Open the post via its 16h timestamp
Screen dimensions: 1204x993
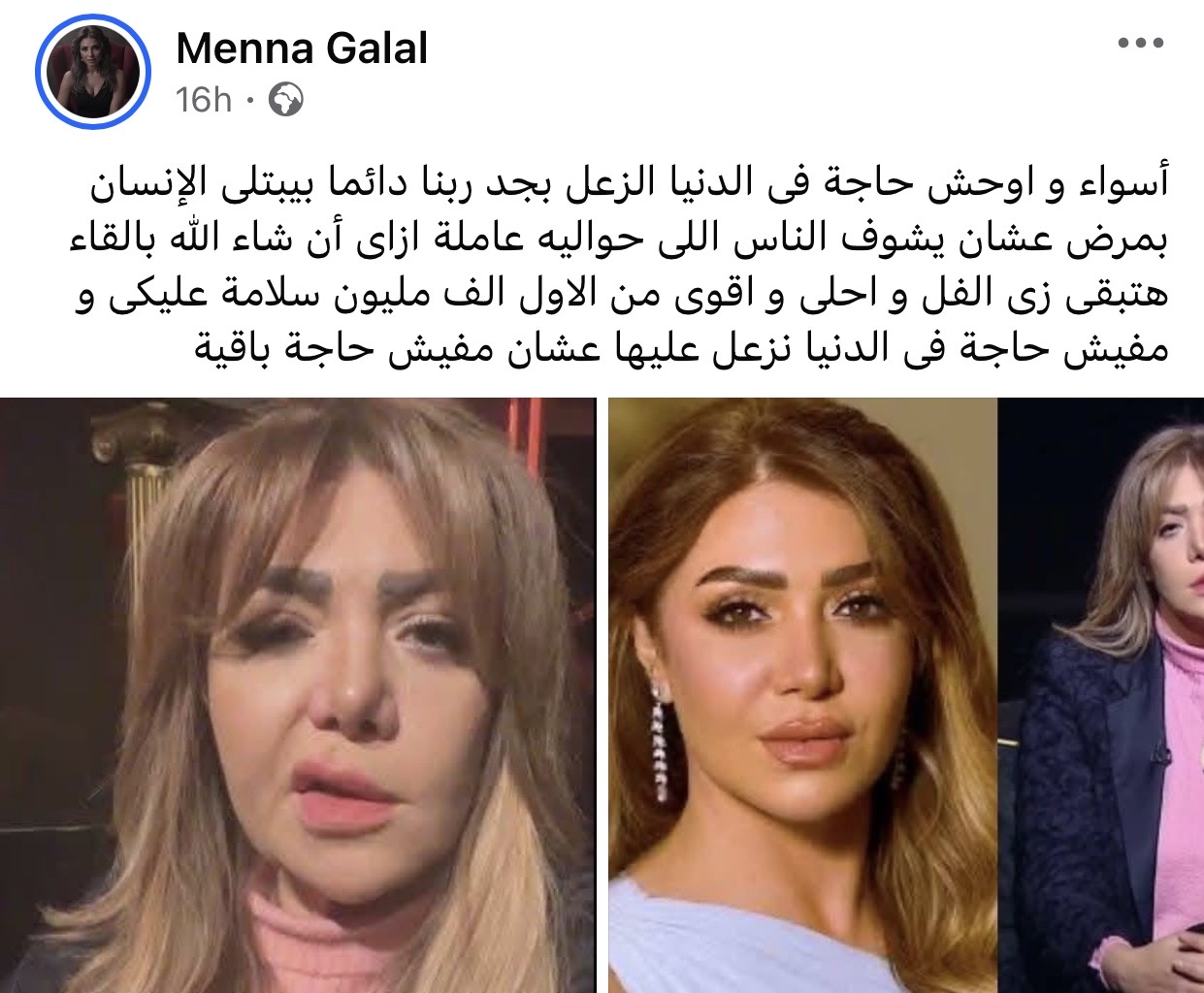pos(204,100)
